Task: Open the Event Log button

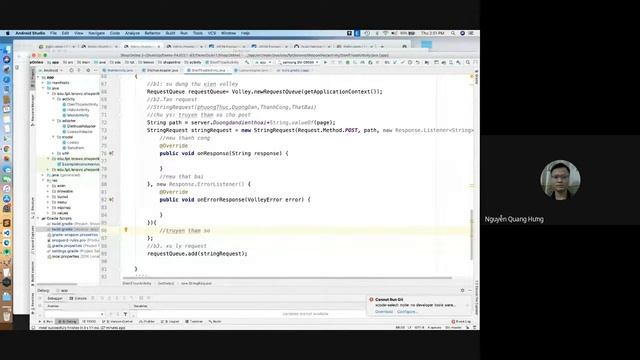Action: (x=461, y=322)
